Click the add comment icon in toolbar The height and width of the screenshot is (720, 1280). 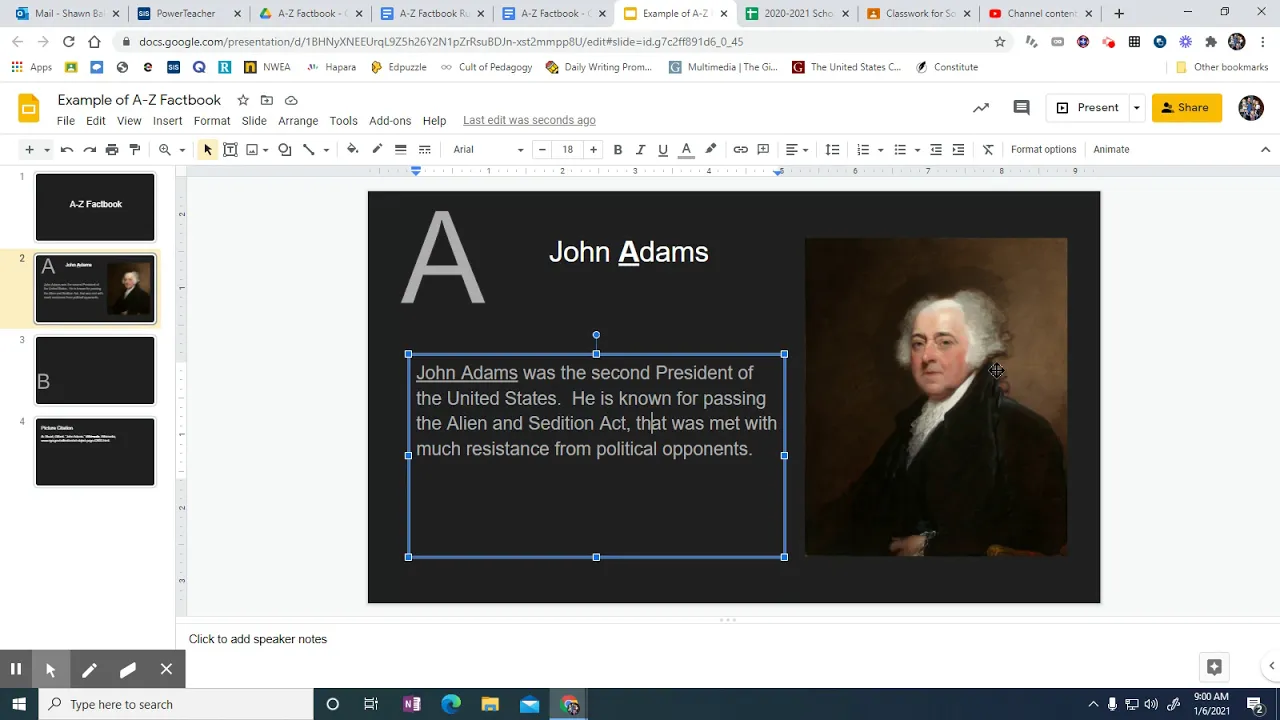pos(763,150)
